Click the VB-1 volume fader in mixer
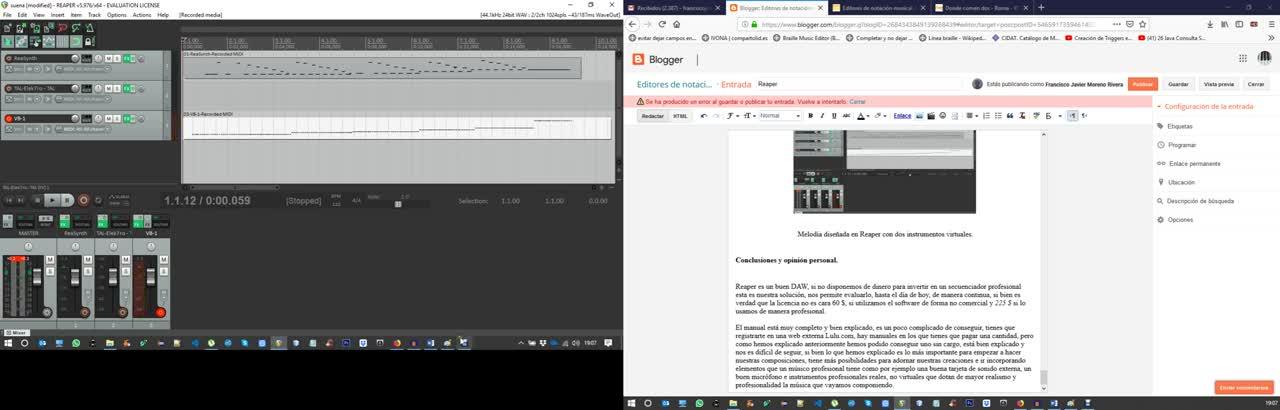1280x410 pixels. point(151,277)
